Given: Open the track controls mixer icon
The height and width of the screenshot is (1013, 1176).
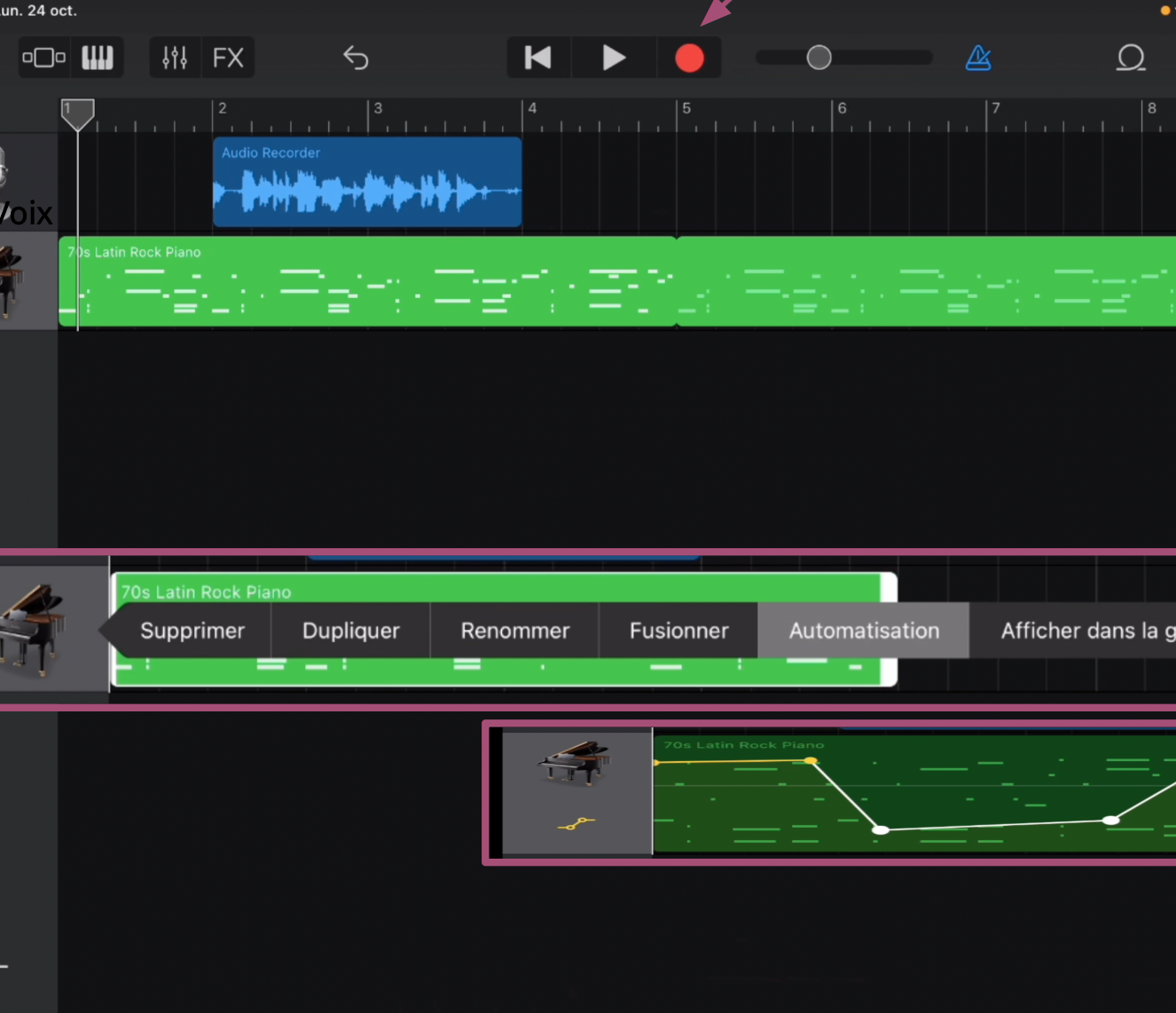Looking at the screenshot, I should (175, 58).
